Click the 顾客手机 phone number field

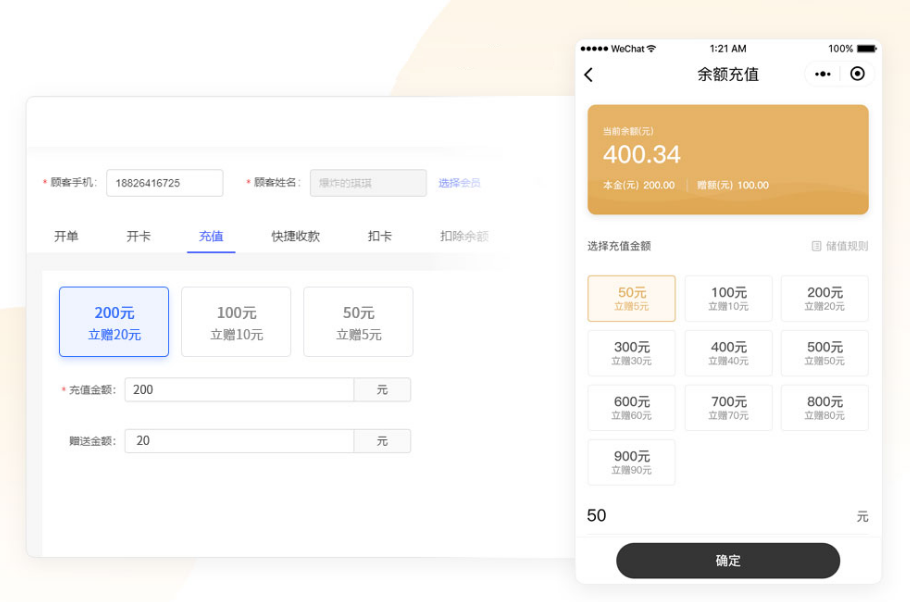click(x=165, y=183)
